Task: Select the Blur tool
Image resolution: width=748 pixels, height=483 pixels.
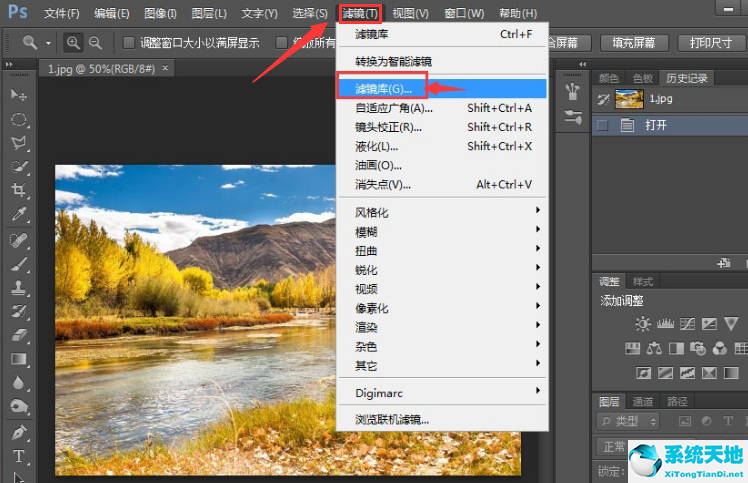Action: pyautogui.click(x=19, y=383)
